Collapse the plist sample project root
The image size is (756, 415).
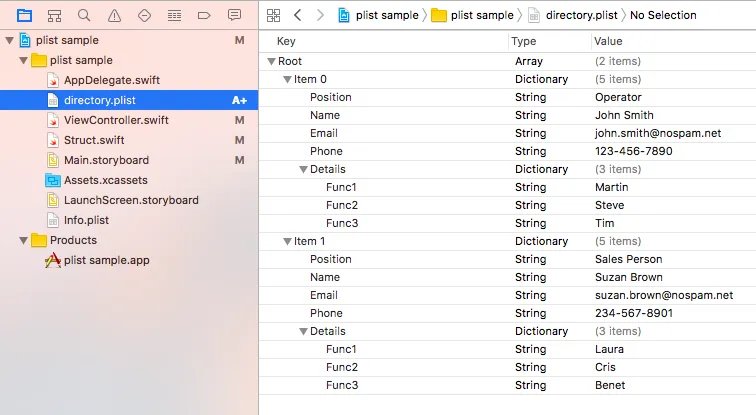[10, 40]
